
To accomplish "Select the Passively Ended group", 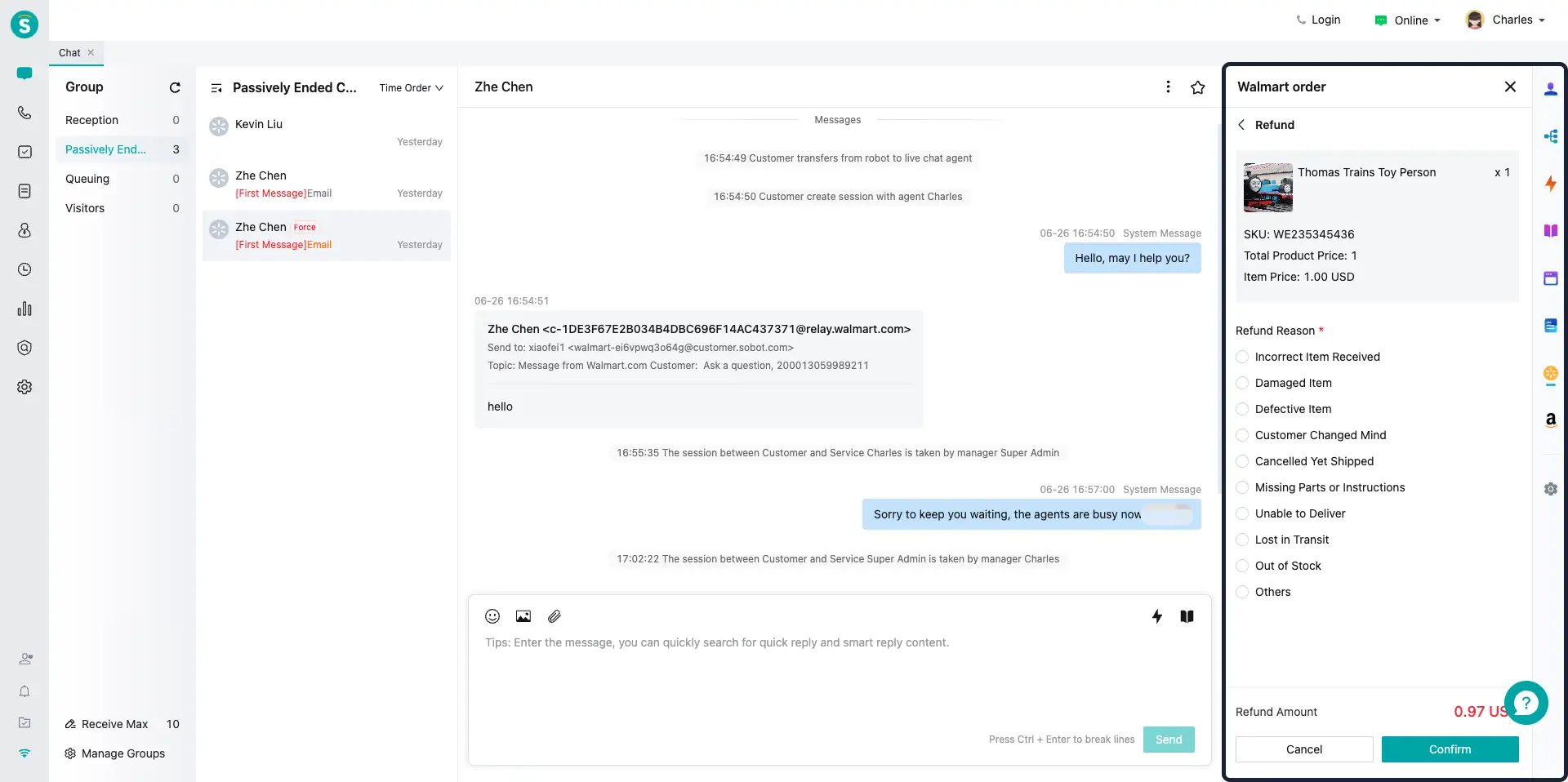I will [x=122, y=149].
